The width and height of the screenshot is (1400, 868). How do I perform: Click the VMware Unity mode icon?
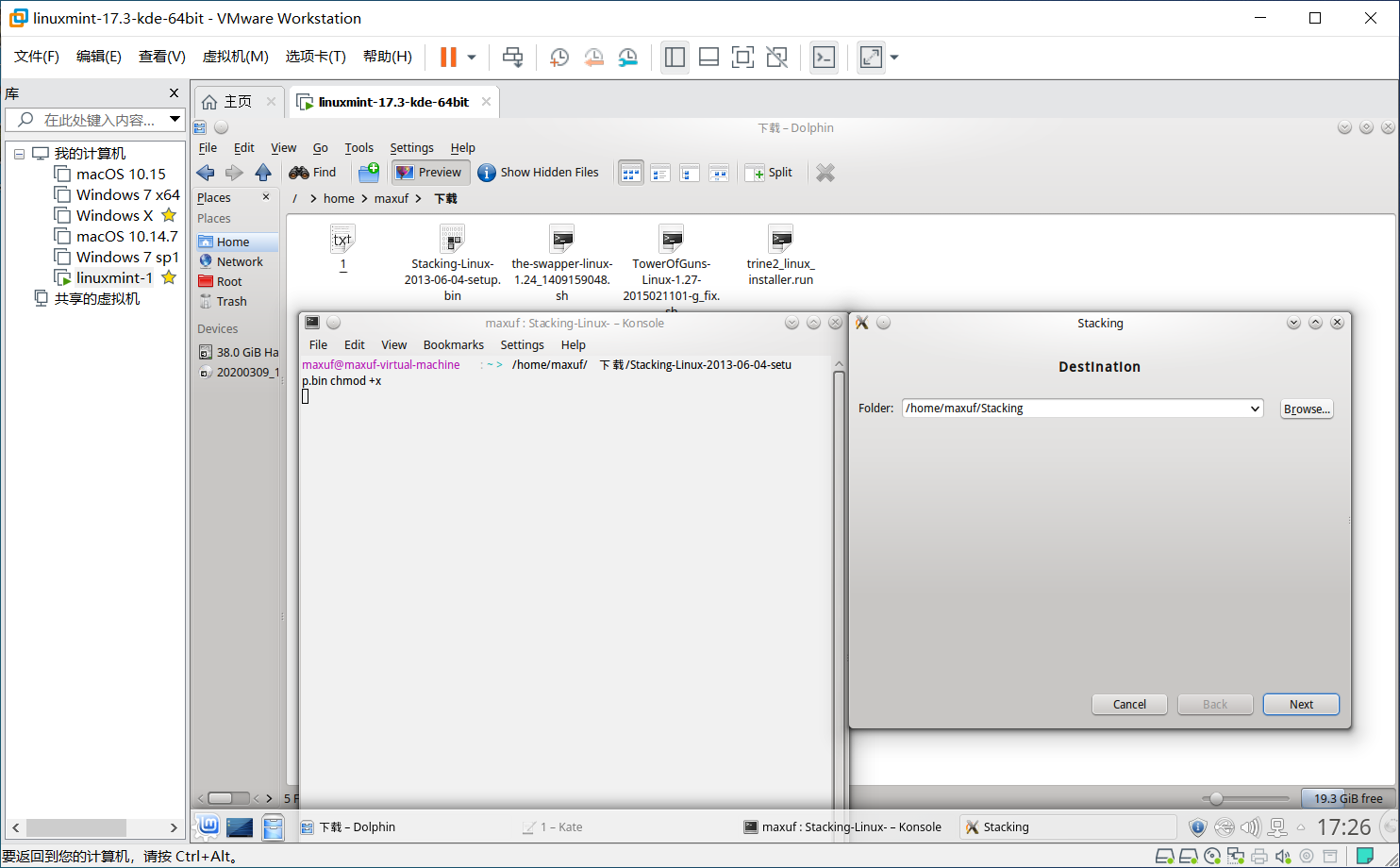pyautogui.click(x=776, y=58)
